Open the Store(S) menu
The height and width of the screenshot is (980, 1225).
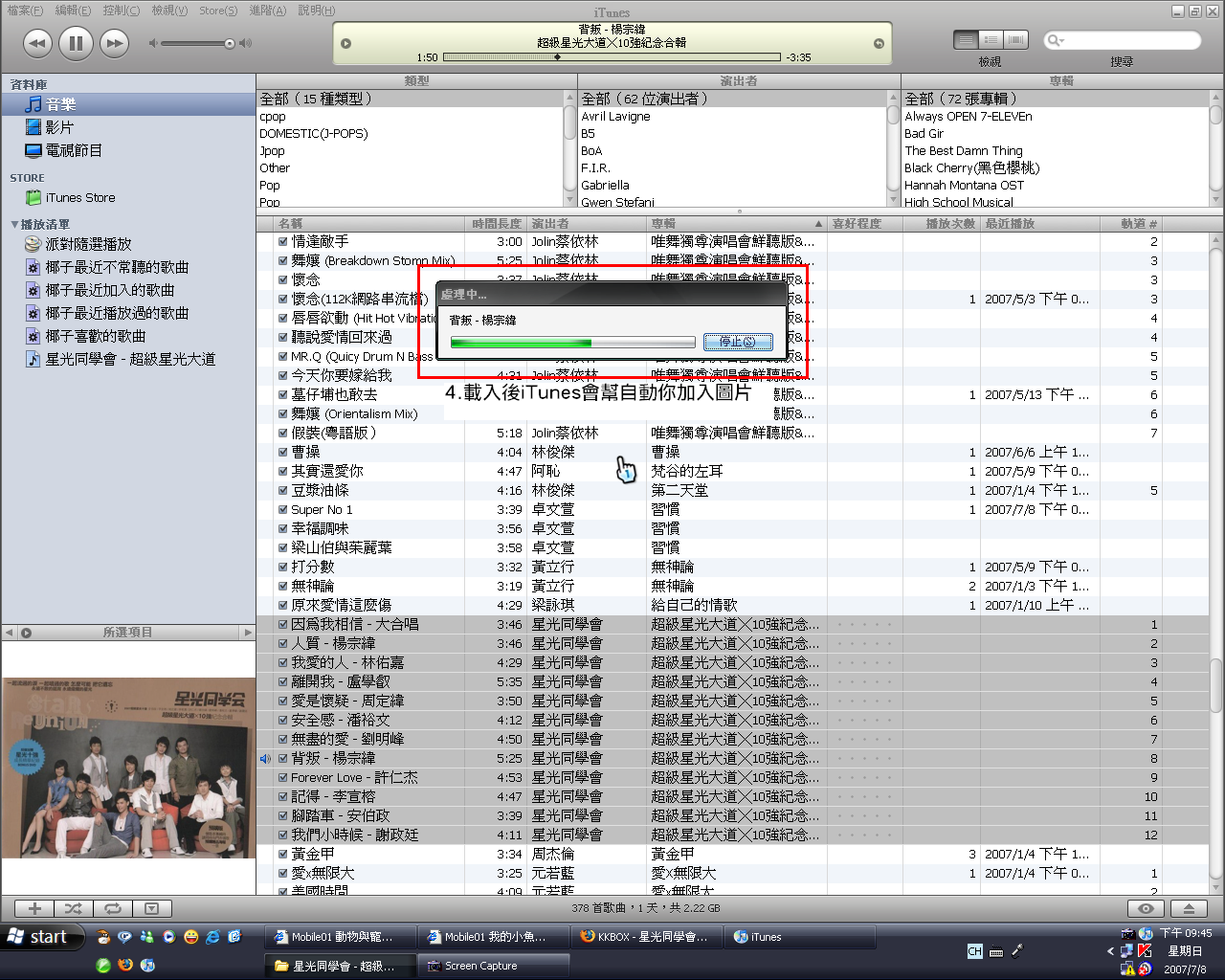coord(218,11)
